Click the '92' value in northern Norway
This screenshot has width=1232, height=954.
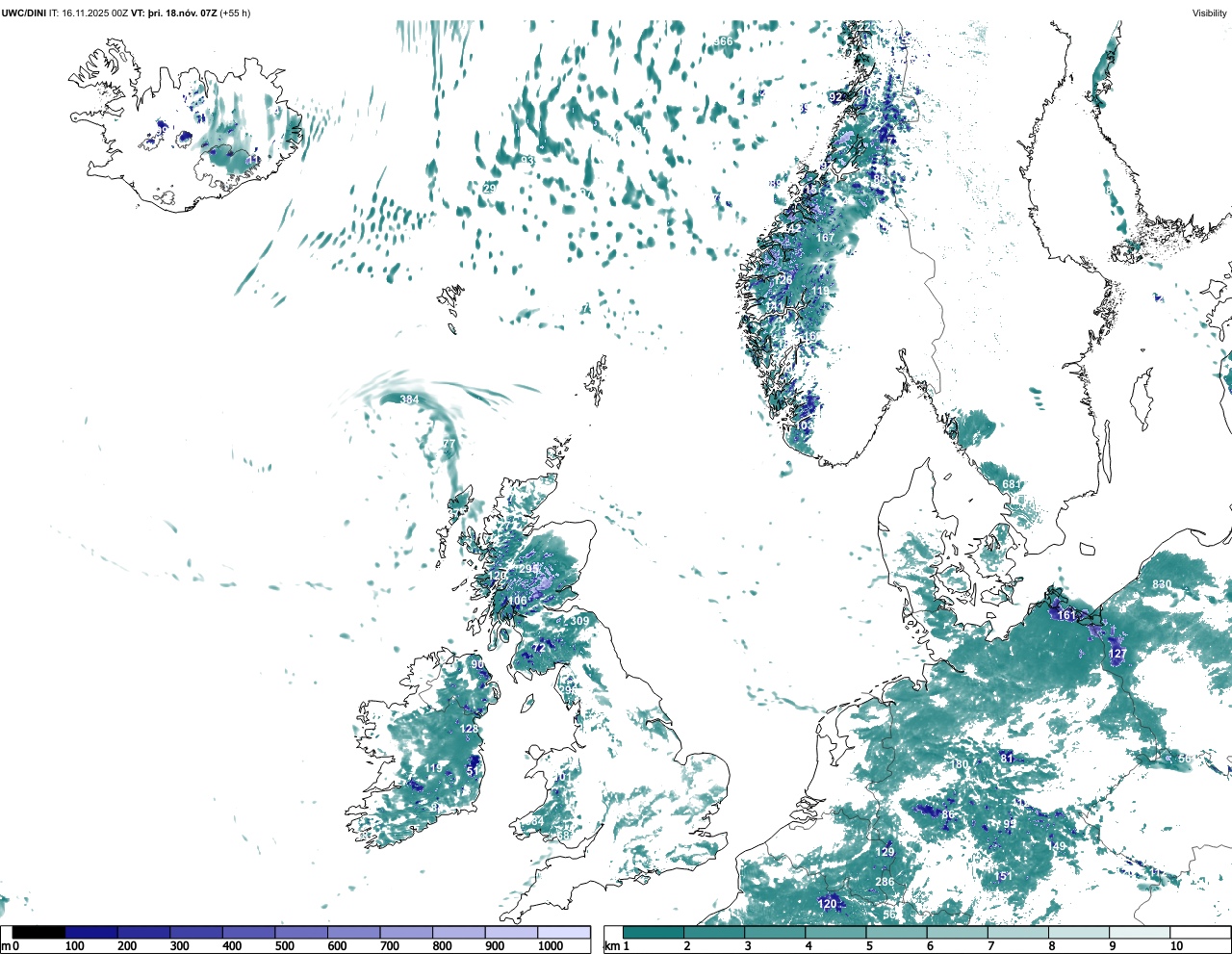coord(835,97)
